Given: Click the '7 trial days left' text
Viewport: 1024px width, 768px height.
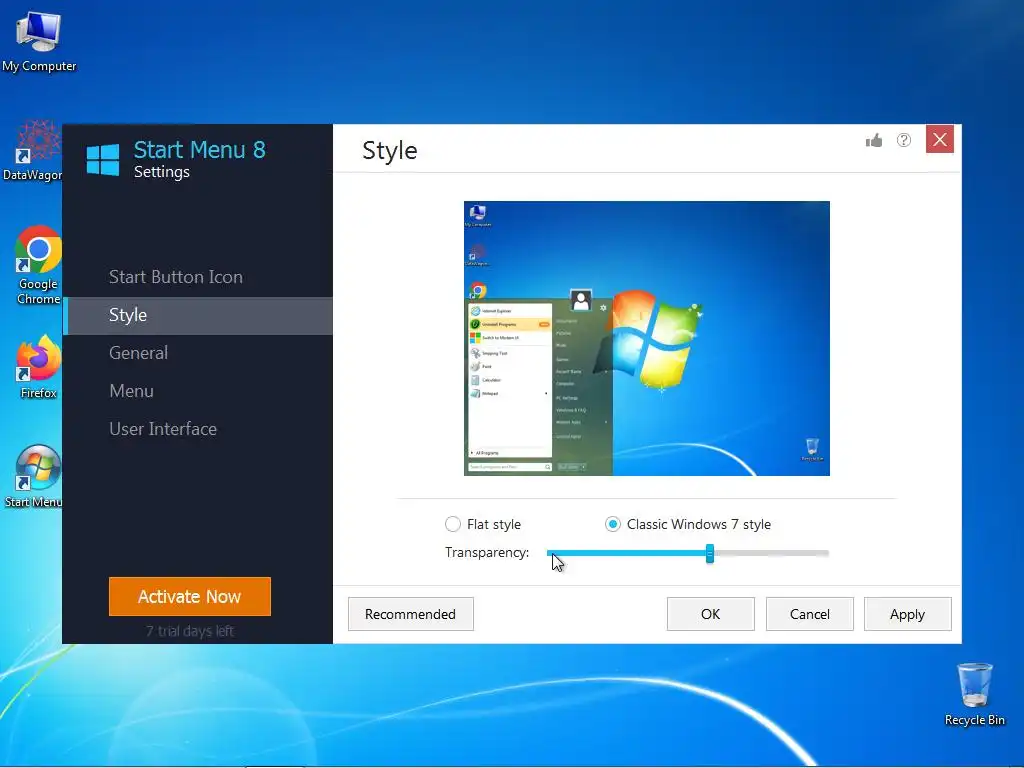Looking at the screenshot, I should (x=190, y=631).
